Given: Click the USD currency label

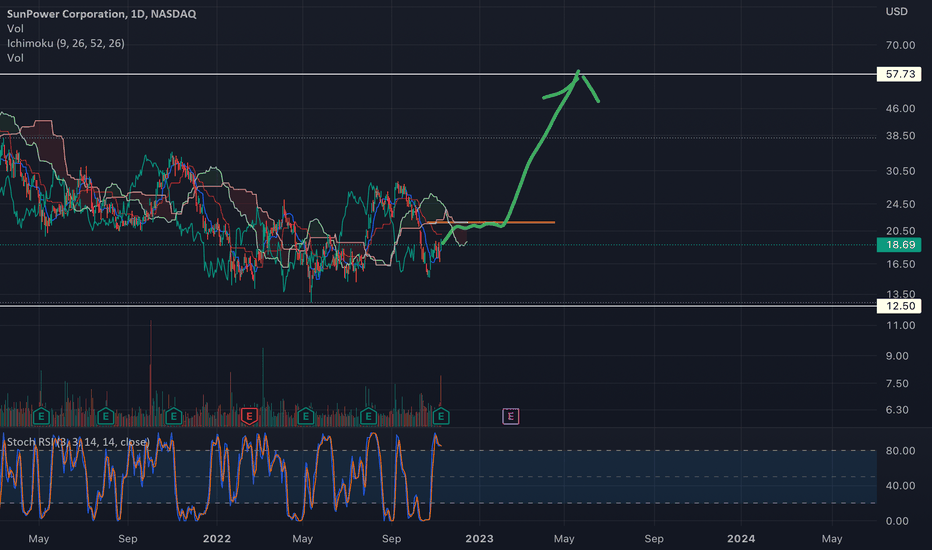Looking at the screenshot, I should pos(896,12).
